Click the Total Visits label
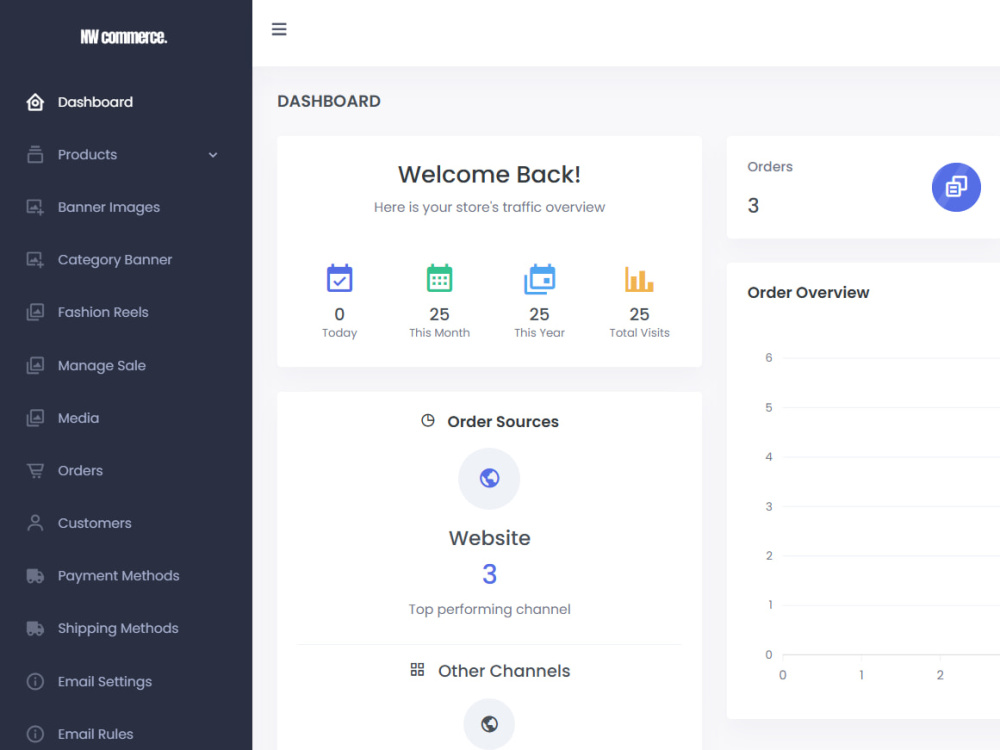The image size is (1000, 750). coord(639,333)
